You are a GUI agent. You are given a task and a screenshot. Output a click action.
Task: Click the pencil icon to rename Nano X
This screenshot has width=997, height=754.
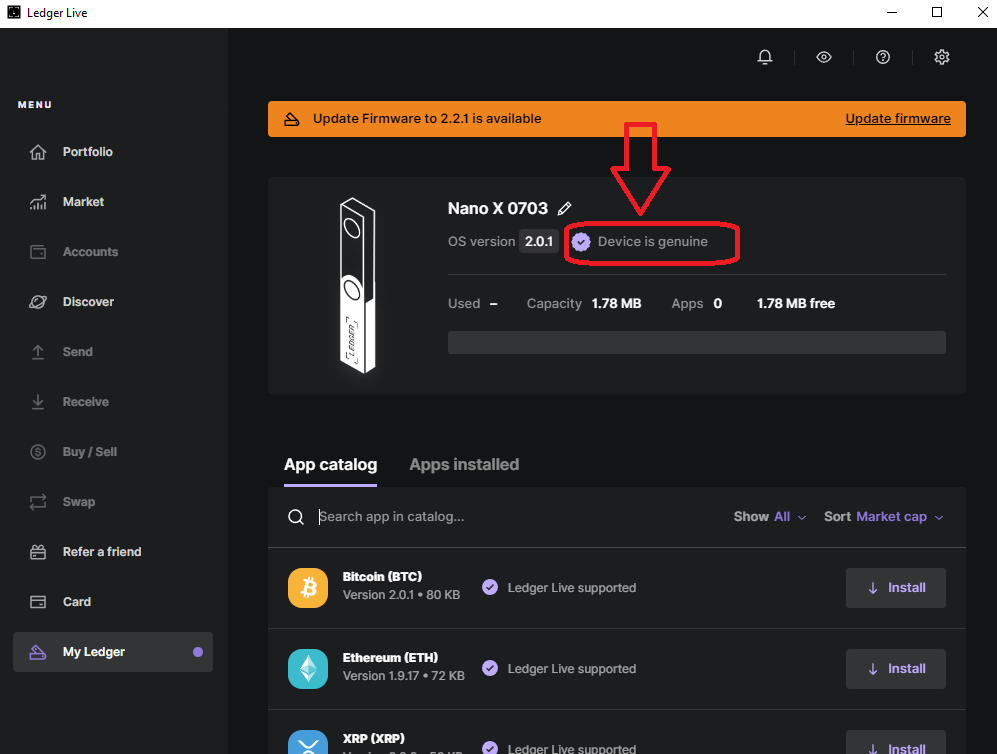564,209
